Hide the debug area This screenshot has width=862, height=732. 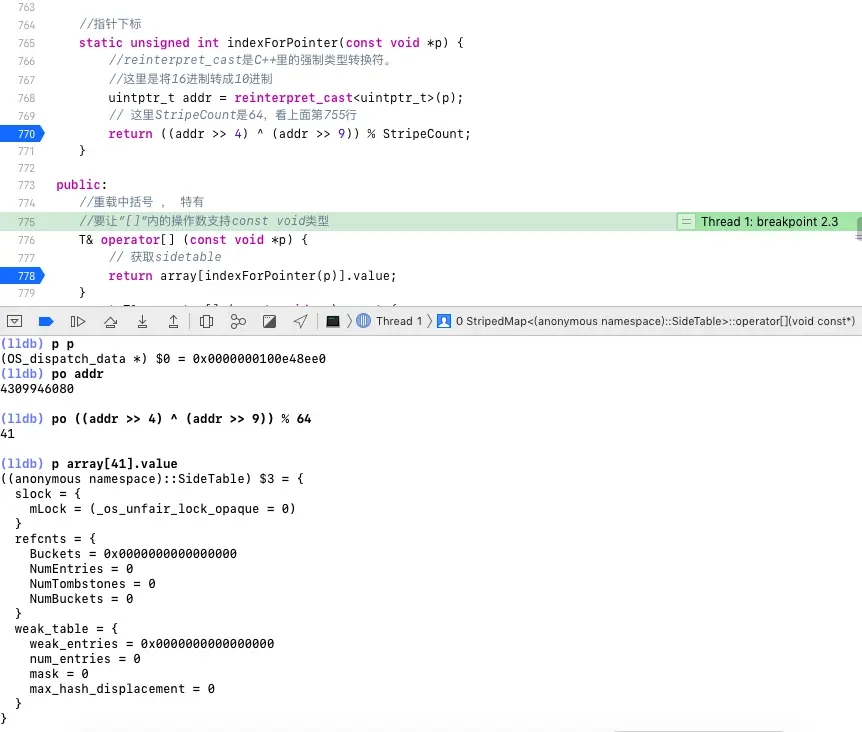14,321
